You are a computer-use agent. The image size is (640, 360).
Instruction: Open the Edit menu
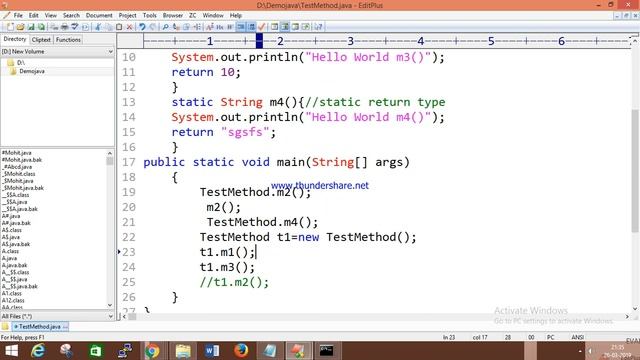pos(33,16)
